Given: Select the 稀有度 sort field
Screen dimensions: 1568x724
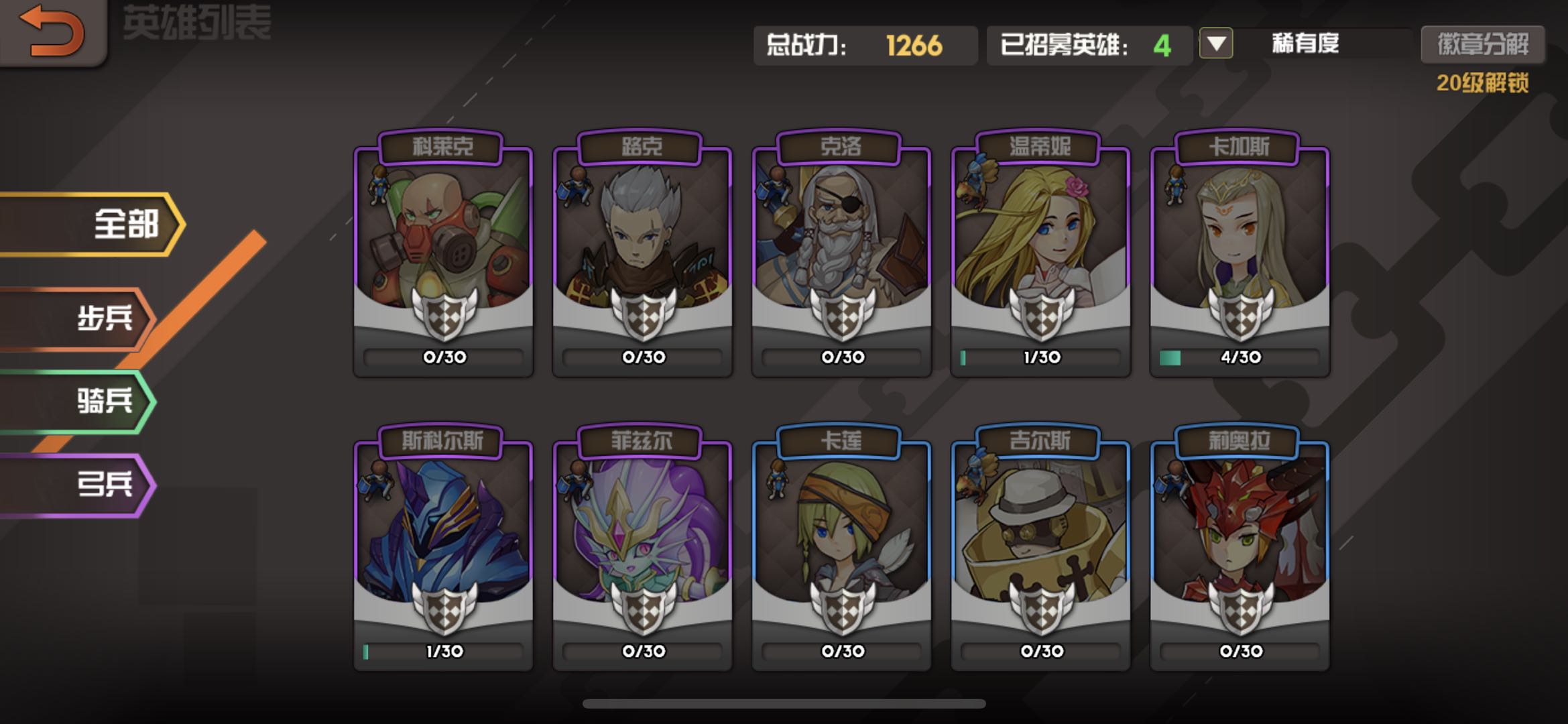Looking at the screenshot, I should pos(1305,44).
